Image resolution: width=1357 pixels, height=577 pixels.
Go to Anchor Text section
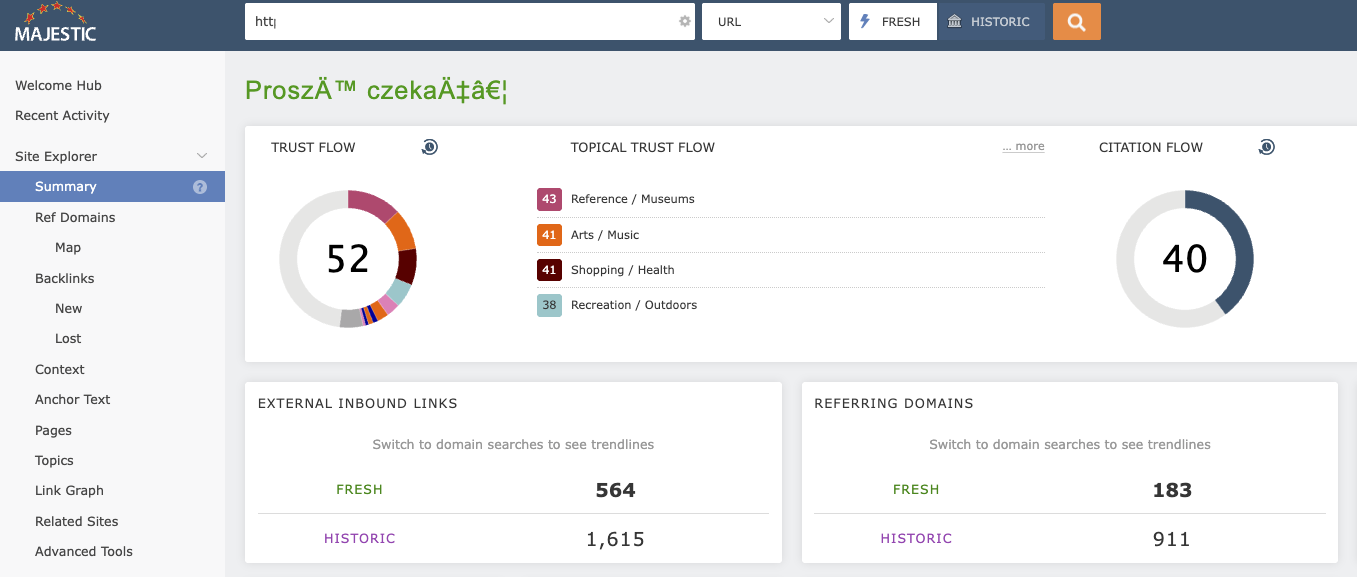[x=72, y=399]
